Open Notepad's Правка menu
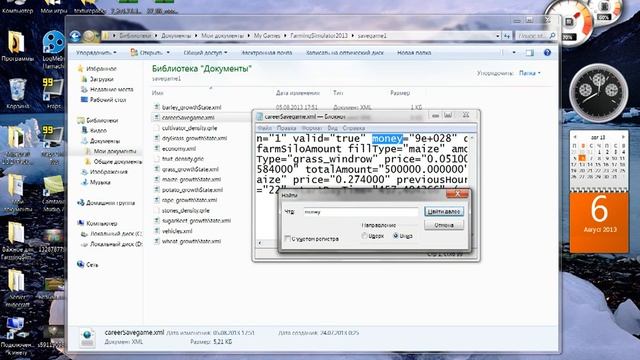This screenshot has height=360, width=640. pos(286,128)
